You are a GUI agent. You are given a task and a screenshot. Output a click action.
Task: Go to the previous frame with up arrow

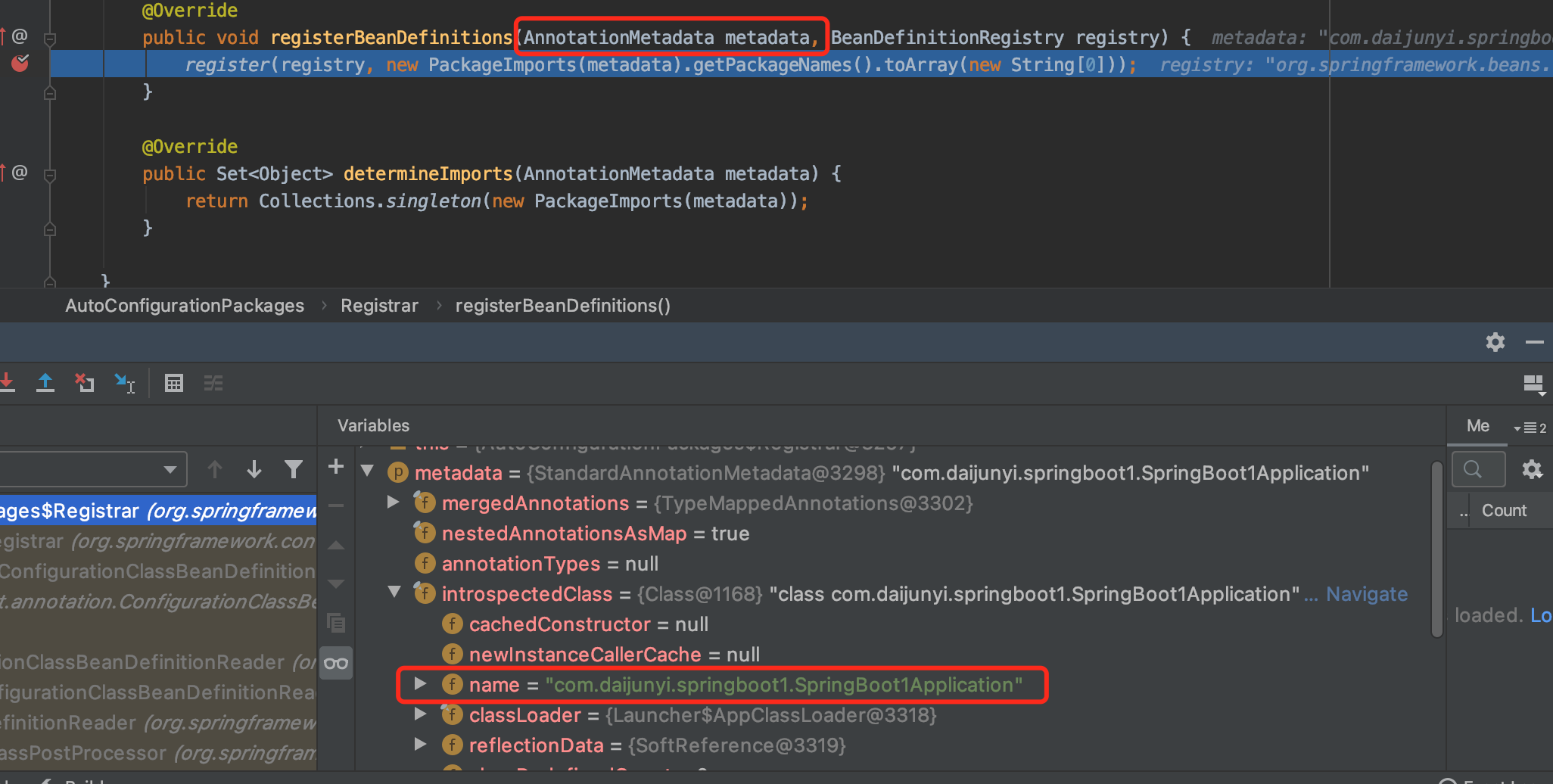[x=215, y=469]
